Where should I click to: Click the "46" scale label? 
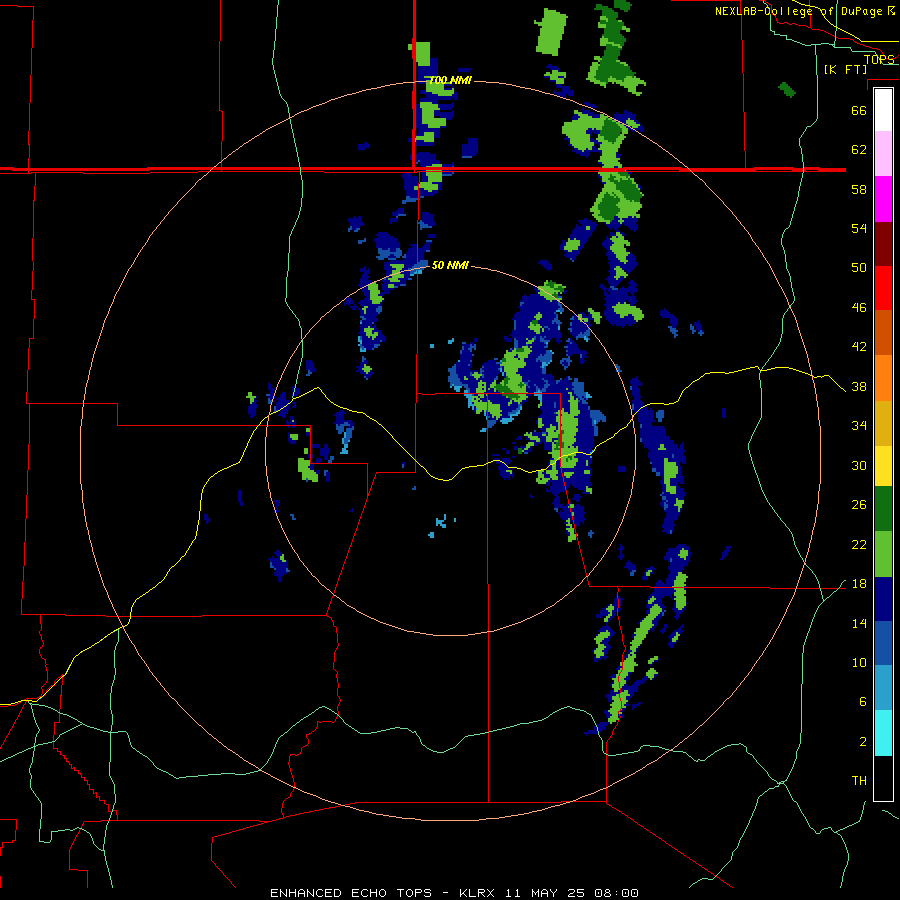(859, 308)
